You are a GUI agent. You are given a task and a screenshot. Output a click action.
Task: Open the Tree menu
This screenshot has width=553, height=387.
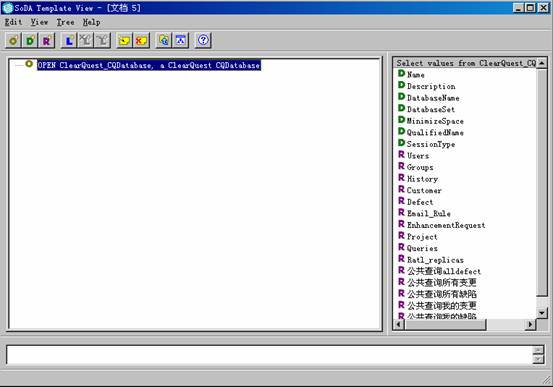click(x=66, y=22)
